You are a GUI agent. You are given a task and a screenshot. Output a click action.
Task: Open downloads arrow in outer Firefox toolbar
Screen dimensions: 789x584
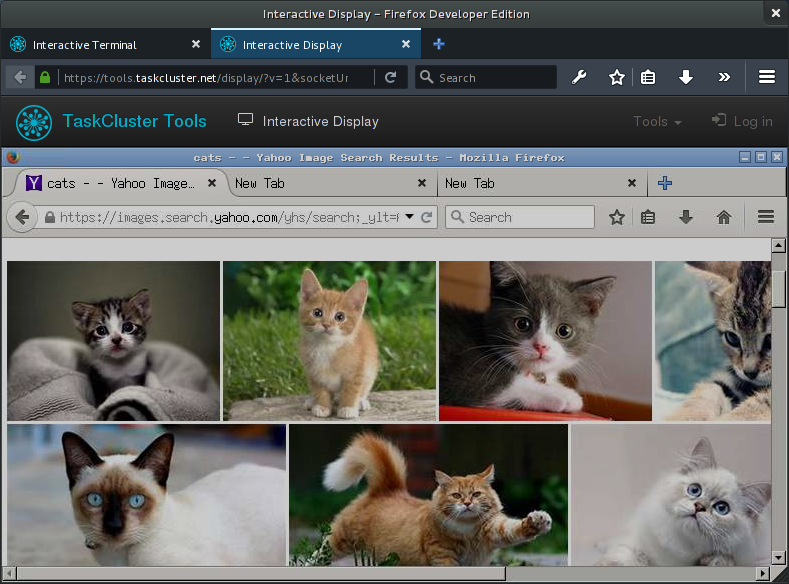685,77
